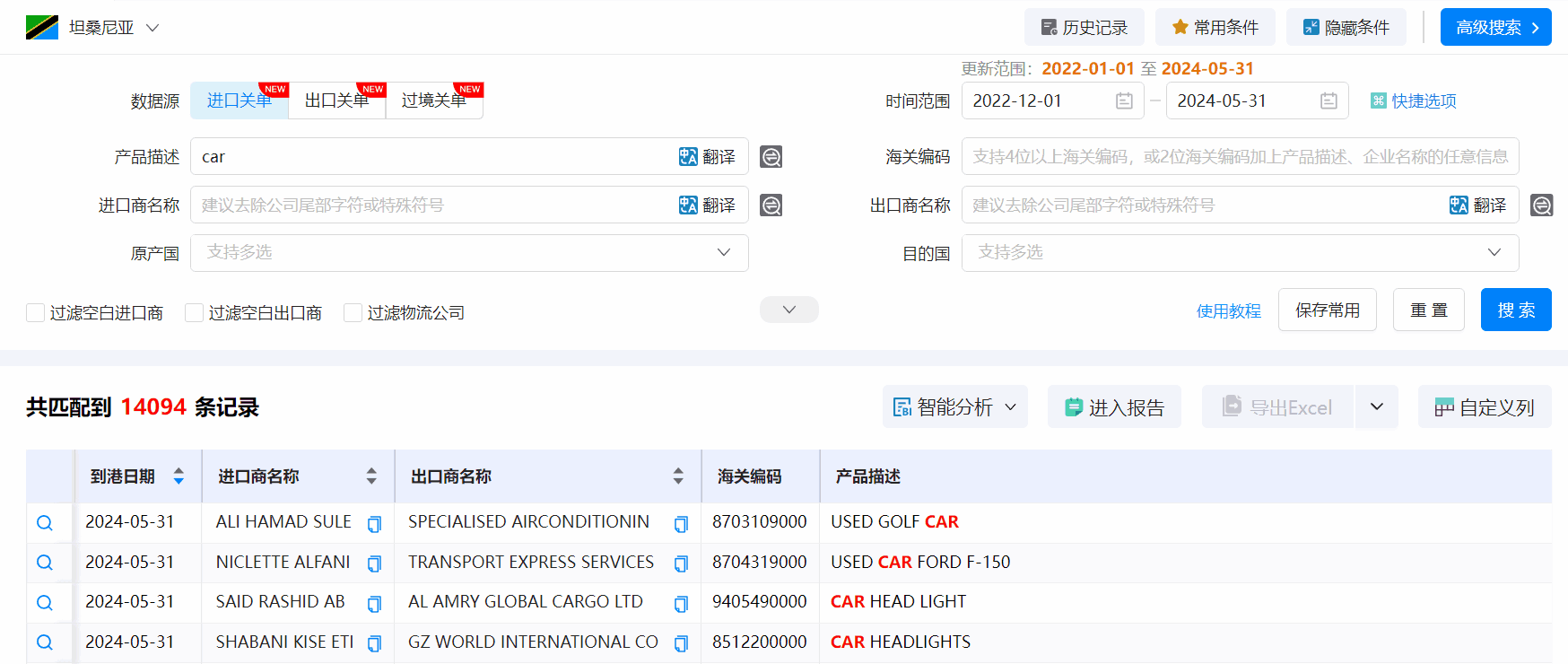Open the start date calendar picker
The width and height of the screenshot is (1568, 664).
1124,101
